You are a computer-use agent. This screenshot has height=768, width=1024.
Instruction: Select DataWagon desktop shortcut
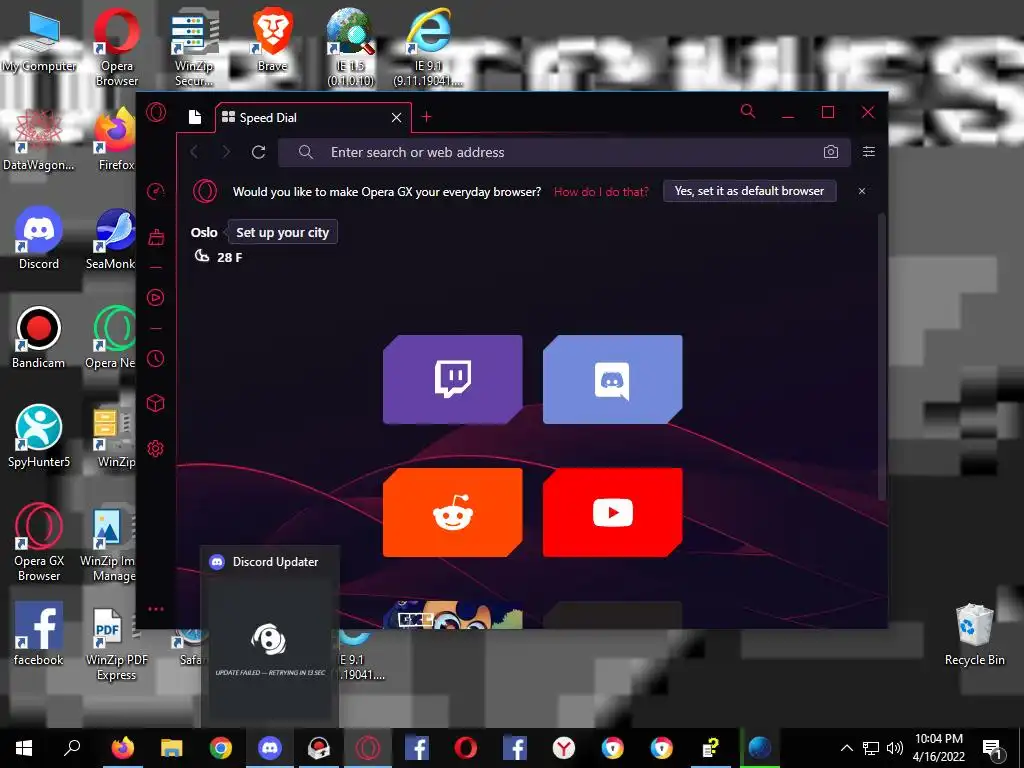[39, 141]
